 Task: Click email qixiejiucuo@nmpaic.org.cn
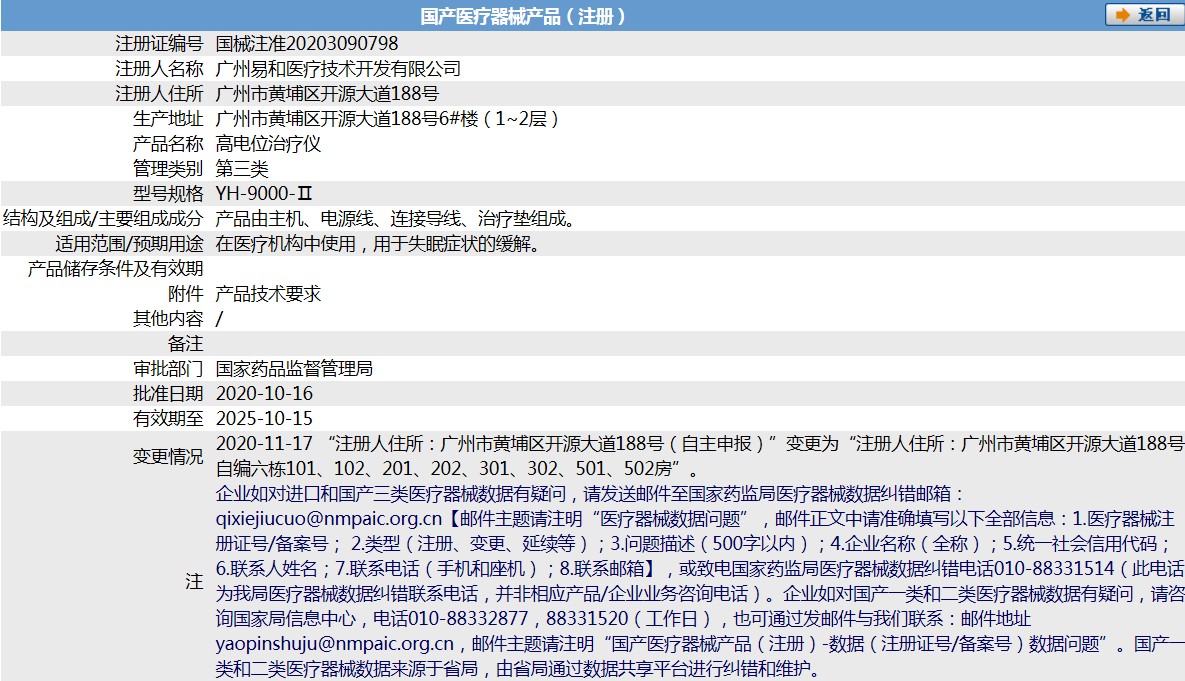[329, 518]
